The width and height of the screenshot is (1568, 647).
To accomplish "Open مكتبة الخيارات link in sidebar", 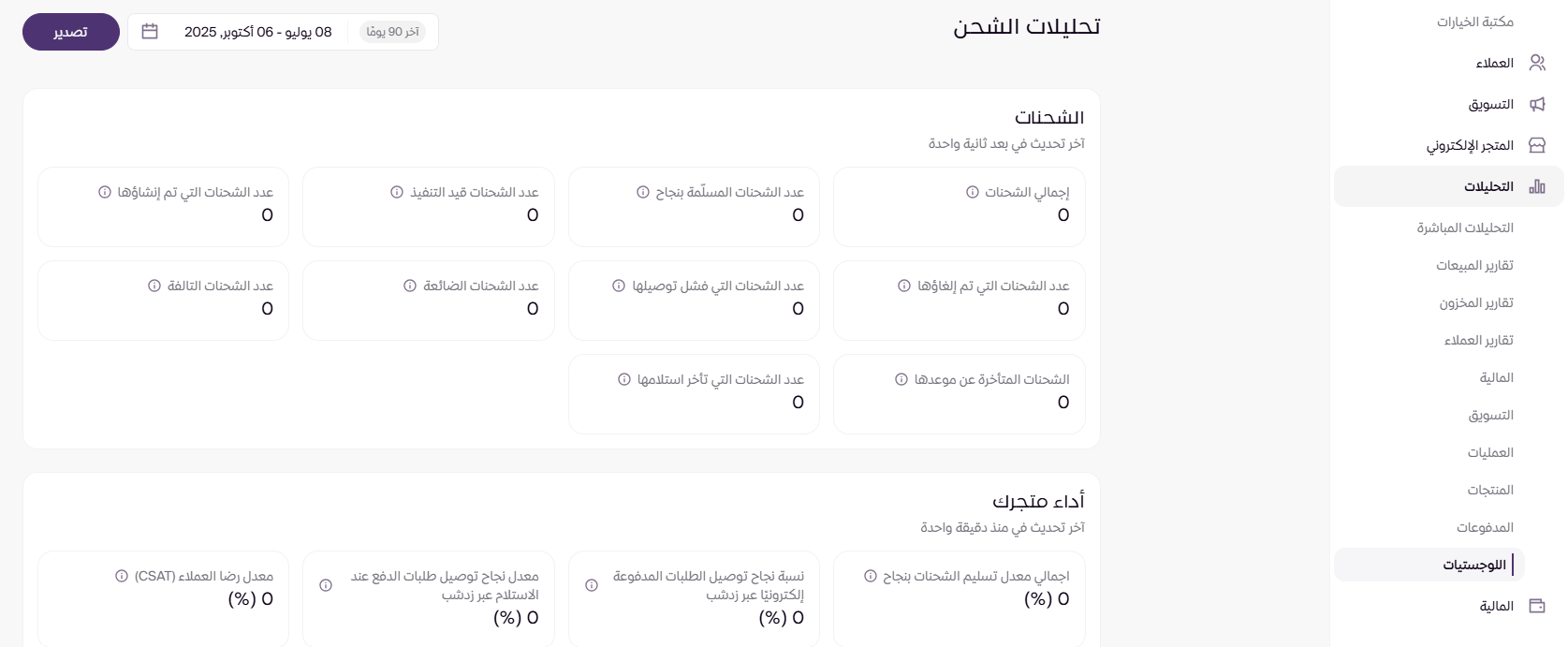I will coord(1475,22).
